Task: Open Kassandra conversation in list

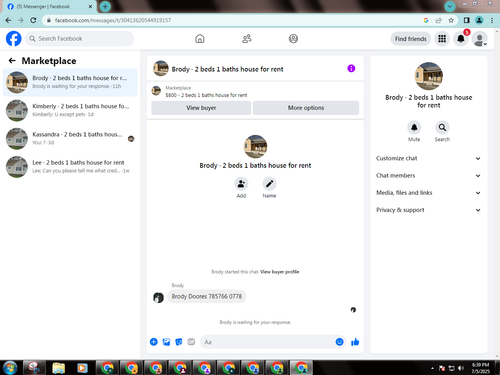Action: click(70, 139)
